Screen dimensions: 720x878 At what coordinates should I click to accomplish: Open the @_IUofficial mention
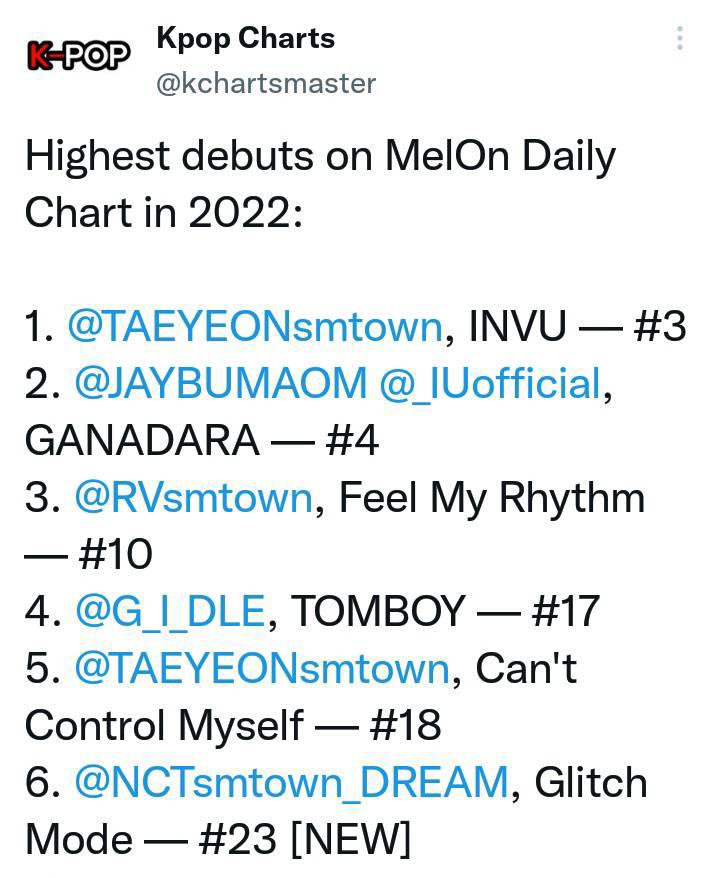coord(490,384)
